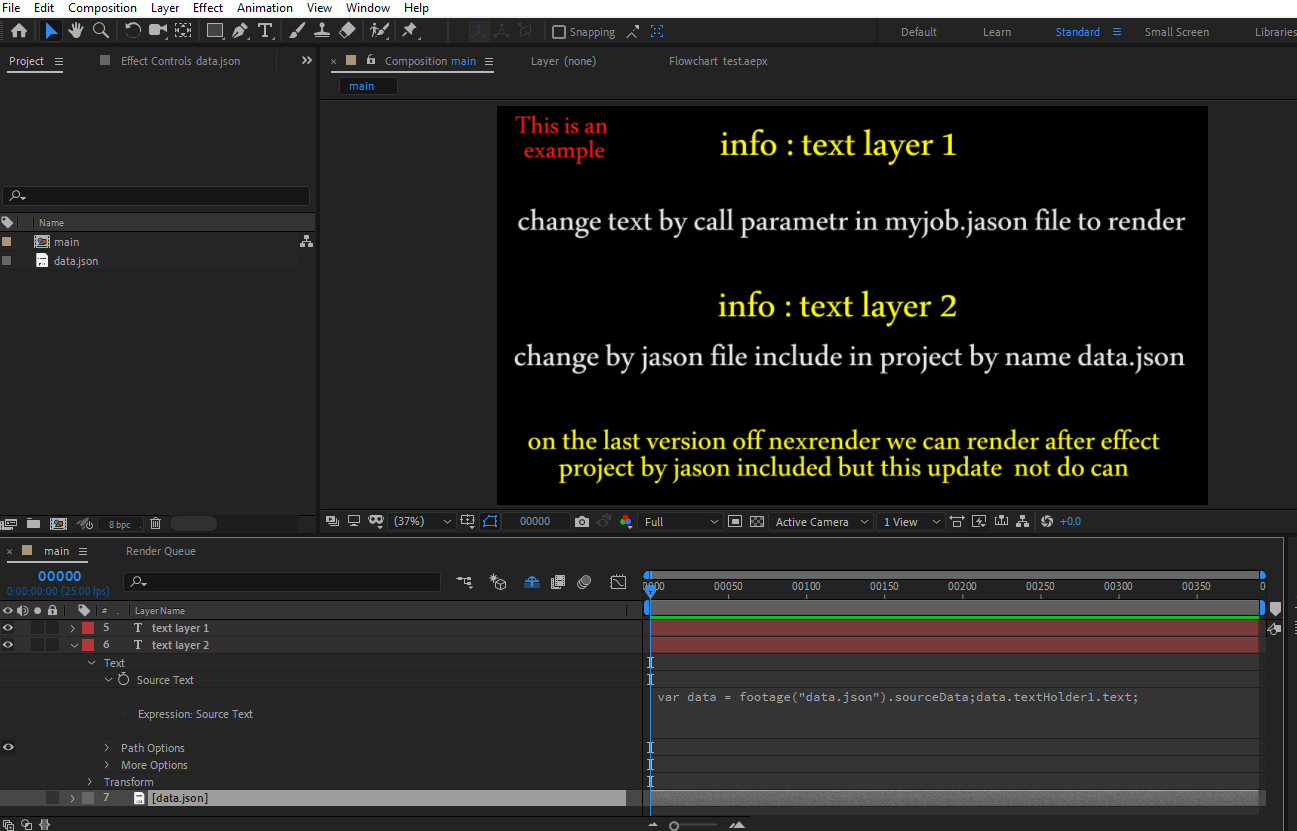Screen dimensions: 1297x831
Task: Activate the Hand tool
Action: coord(75,31)
